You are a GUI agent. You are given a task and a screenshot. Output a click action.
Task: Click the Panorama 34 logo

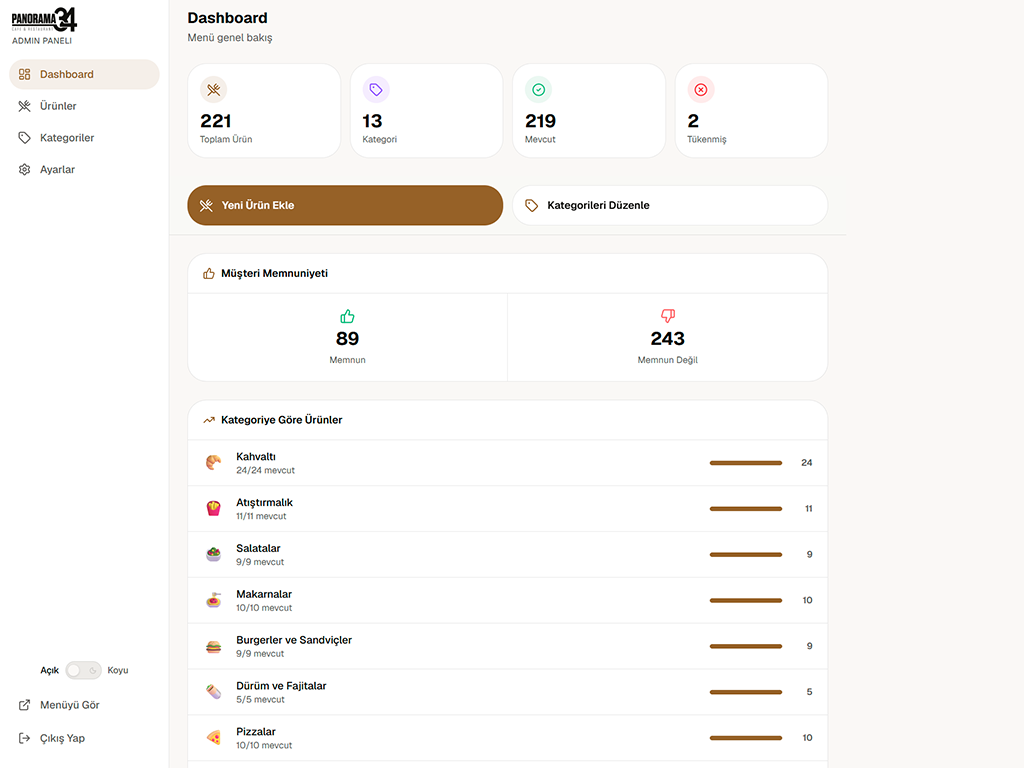pos(44,20)
